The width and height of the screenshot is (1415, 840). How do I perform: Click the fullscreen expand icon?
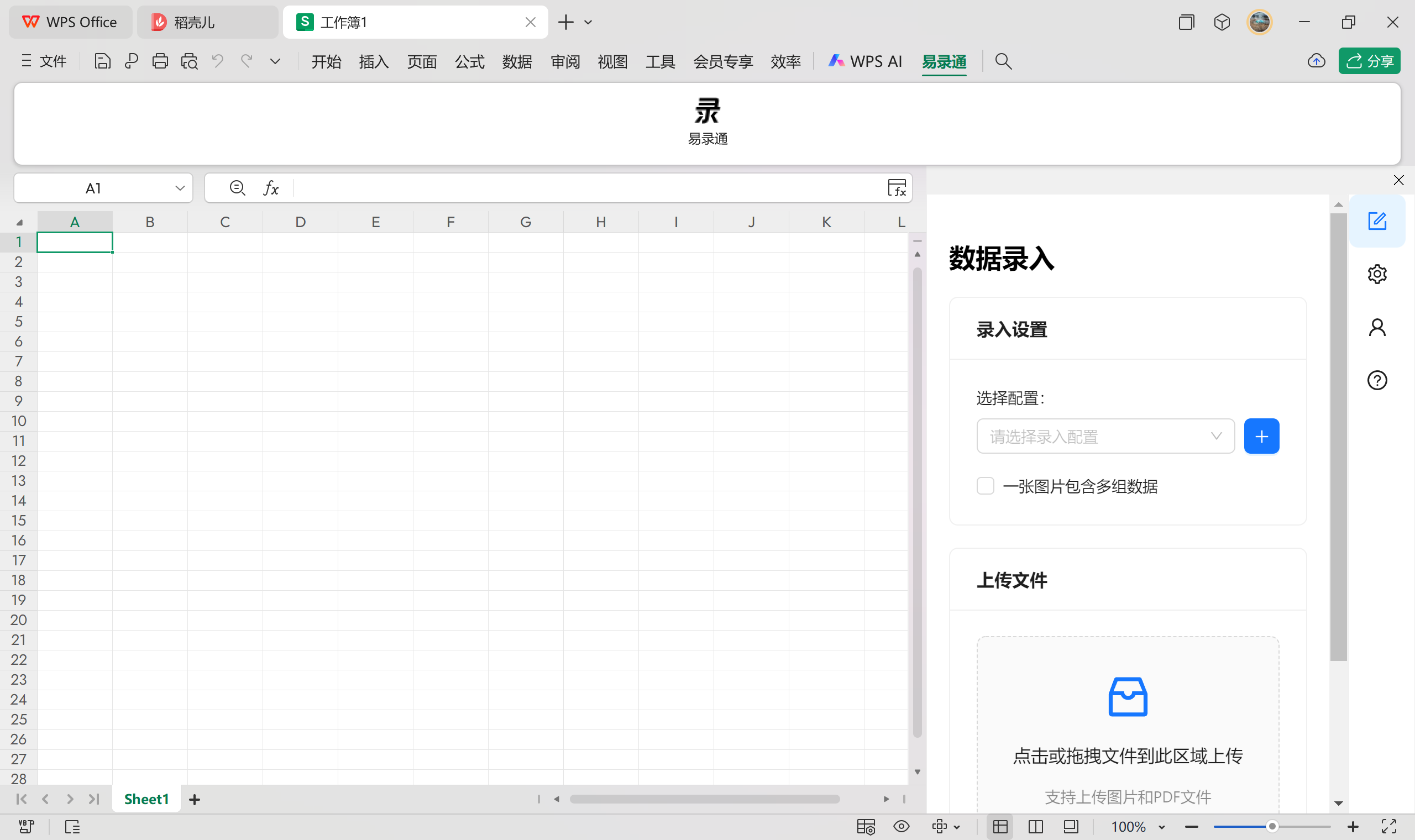[x=1389, y=827]
